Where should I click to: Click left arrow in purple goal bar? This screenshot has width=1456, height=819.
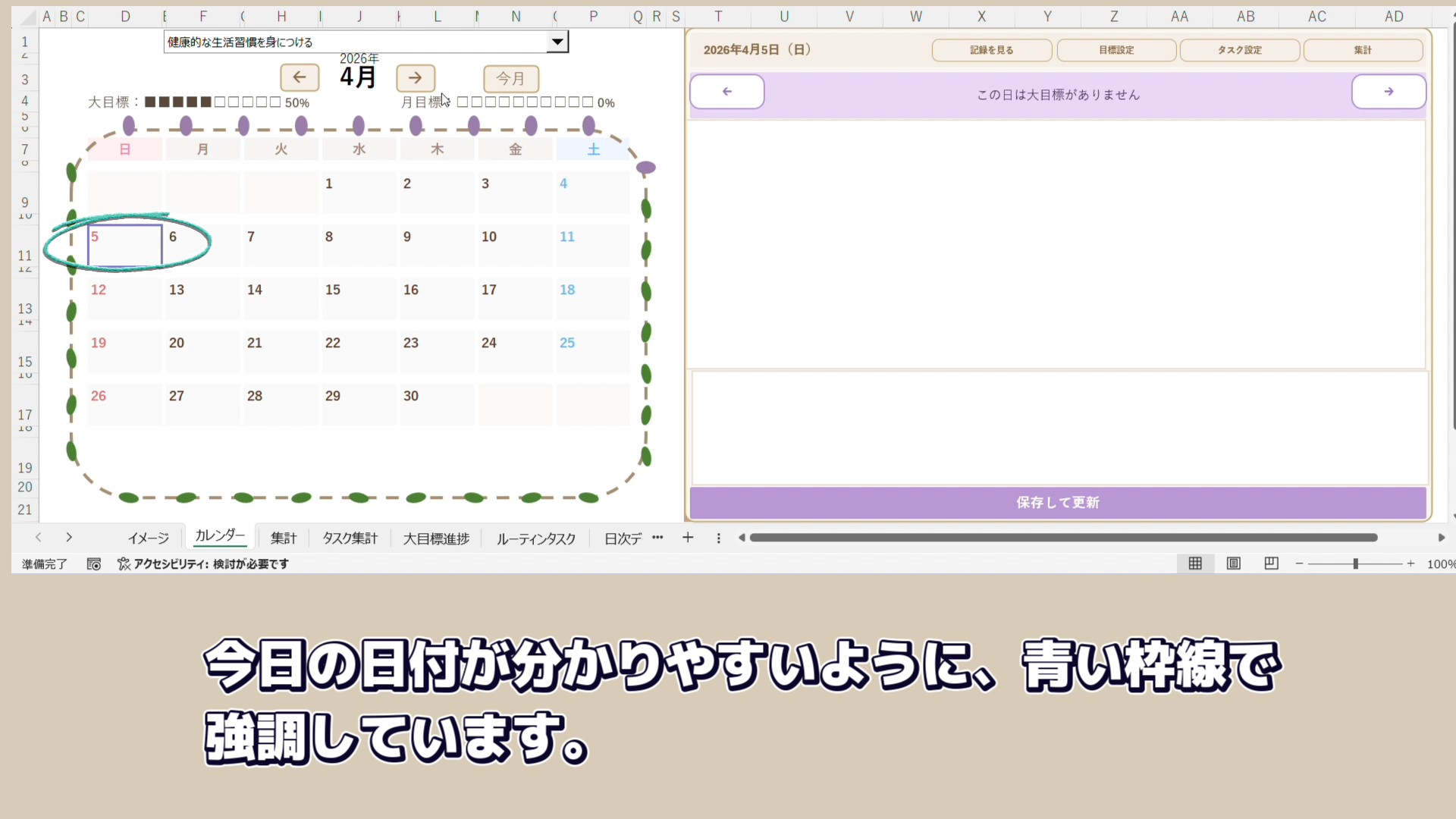click(x=726, y=92)
